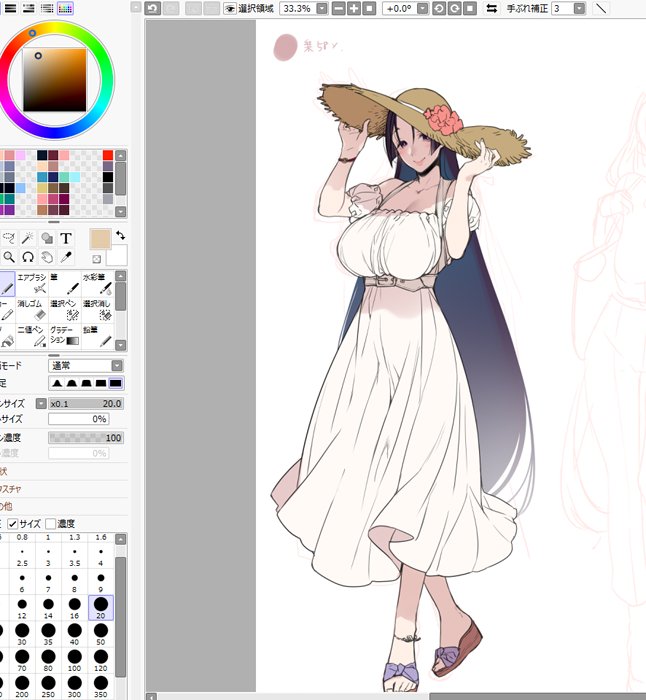Choose the 二値ペン binary pen tool
Image resolution: width=646 pixels, height=700 pixels.
point(32,336)
